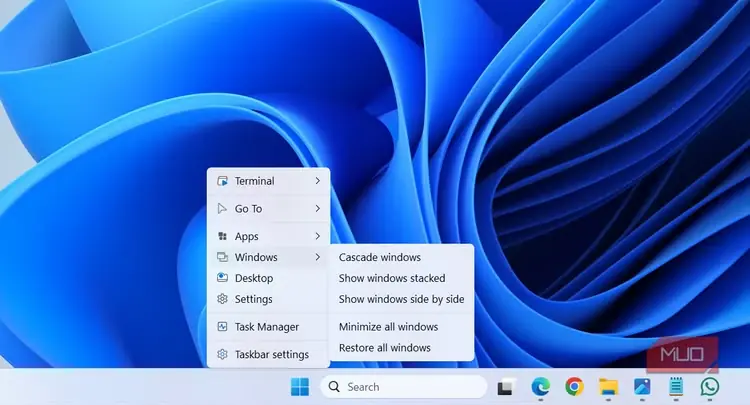Click the Task Manager icon
The width and height of the screenshot is (750, 405).
pos(222,327)
